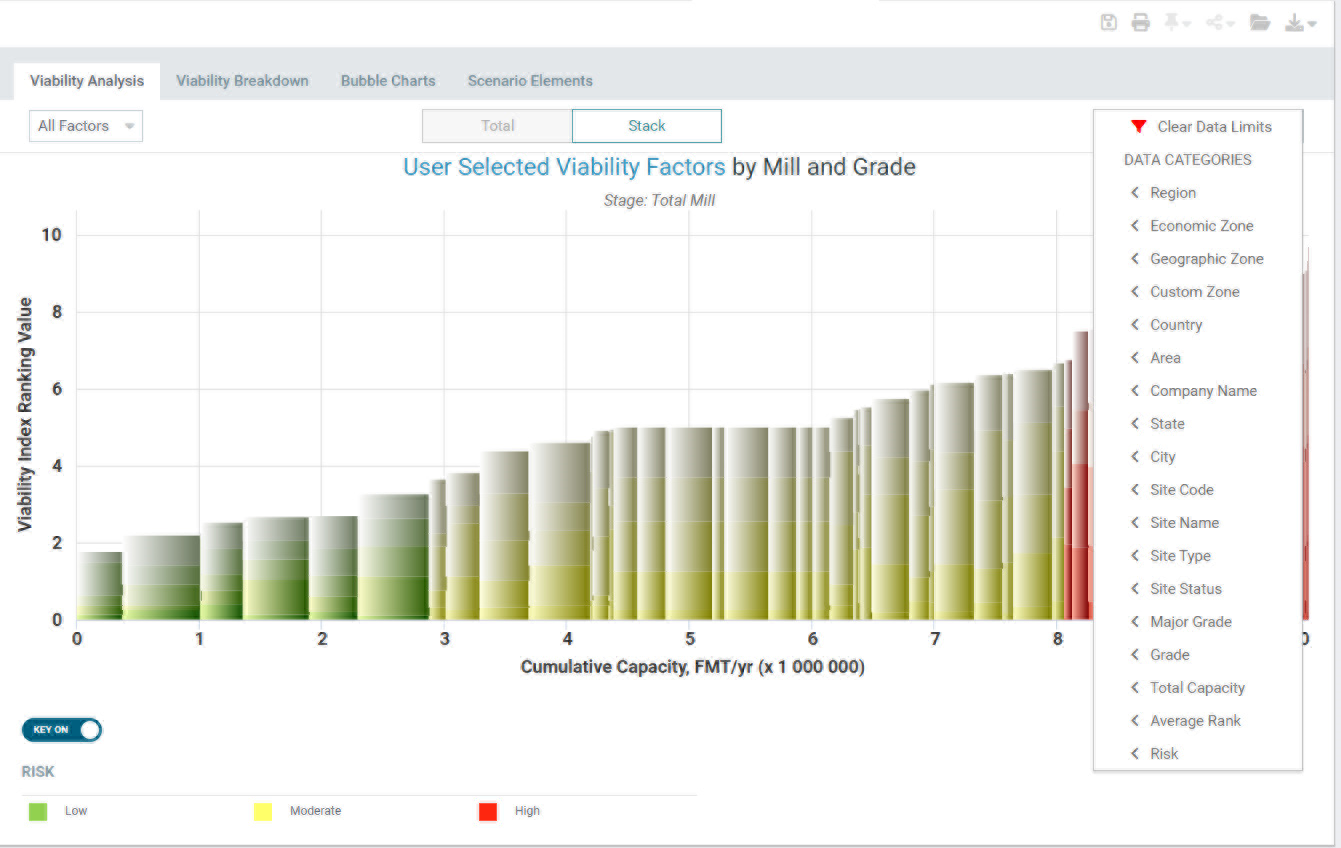Click the red filter icon beside Clear Data Limits
The width and height of the screenshot is (1341, 848).
[x=1138, y=126]
